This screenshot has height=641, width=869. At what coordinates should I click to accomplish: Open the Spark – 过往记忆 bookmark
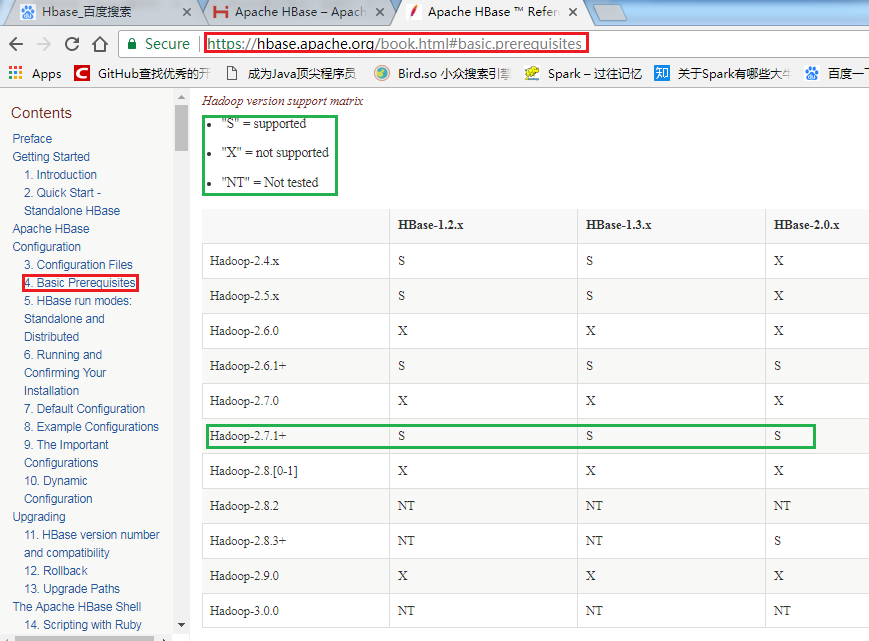584,74
